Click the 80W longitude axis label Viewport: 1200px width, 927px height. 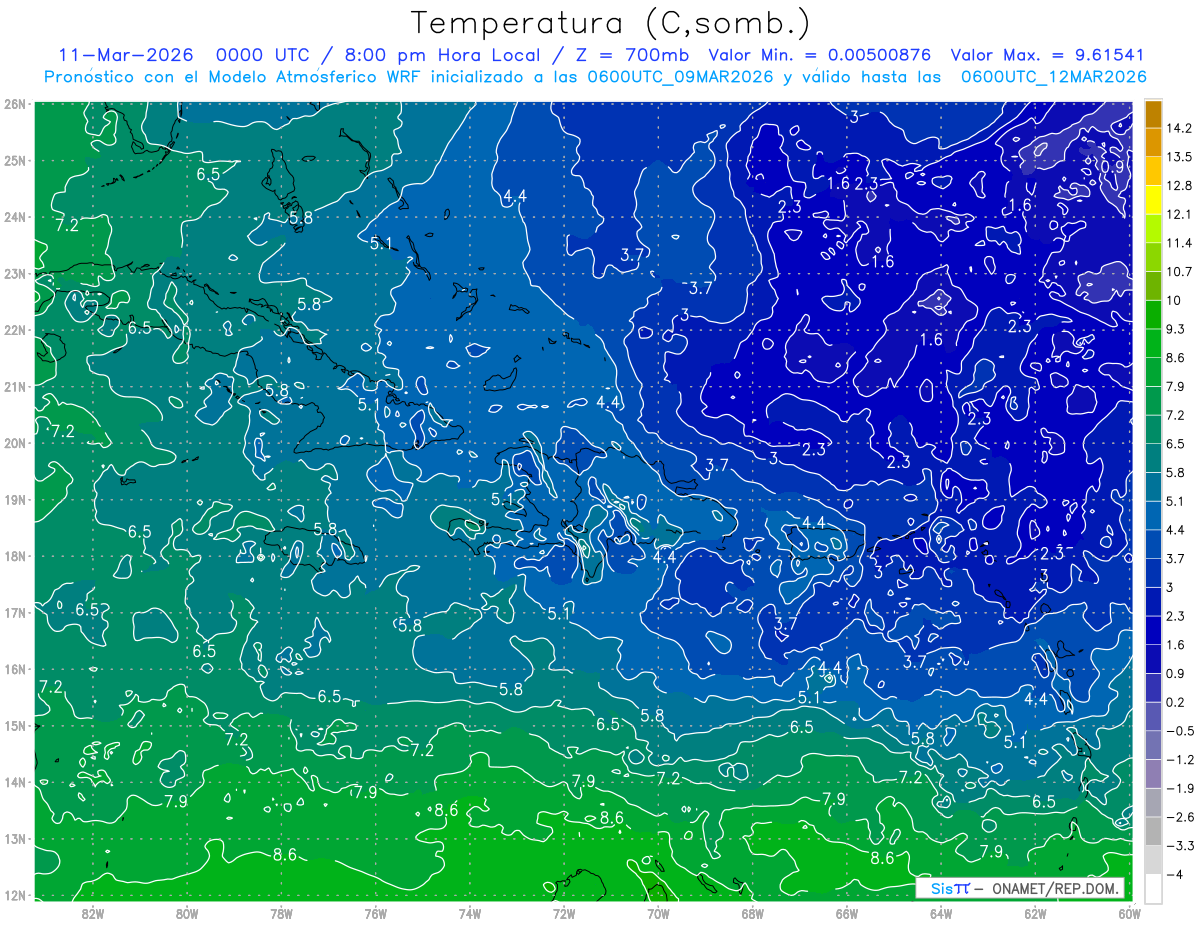[x=186, y=913]
